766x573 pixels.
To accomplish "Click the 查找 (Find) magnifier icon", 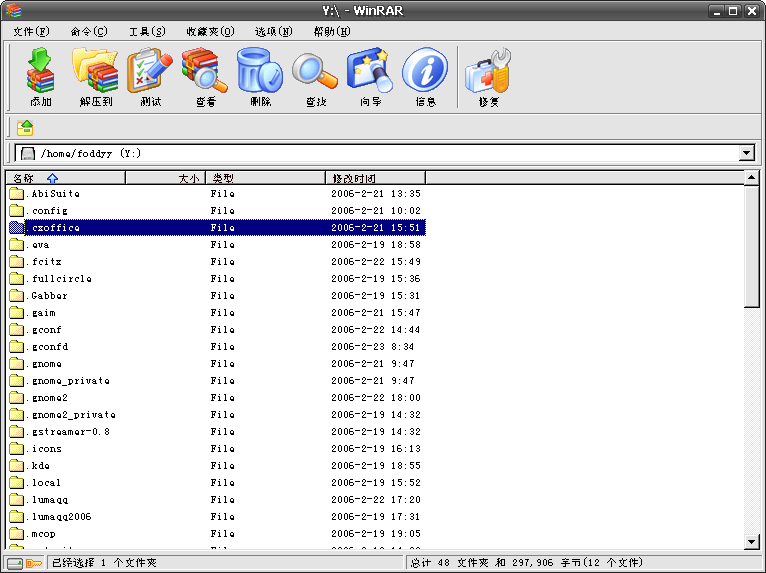I will click(x=315, y=71).
